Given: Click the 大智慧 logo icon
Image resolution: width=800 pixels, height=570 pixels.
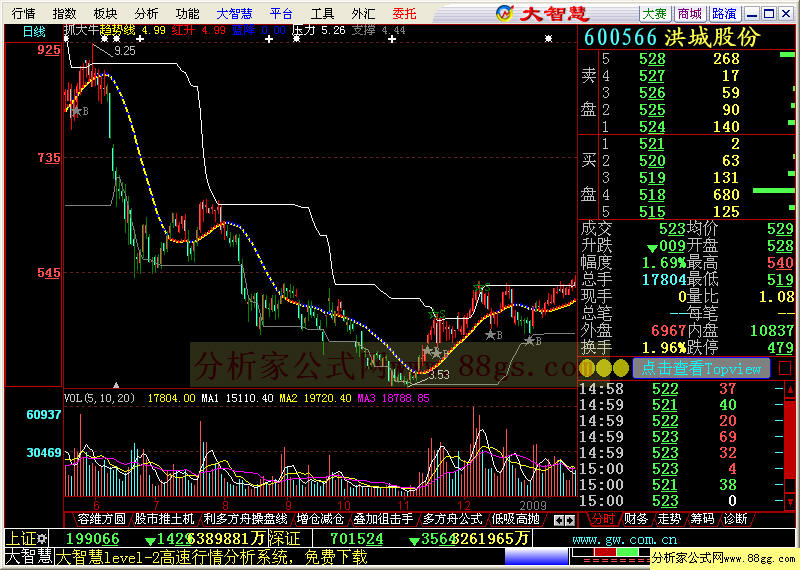Looking at the screenshot, I should click(505, 14).
